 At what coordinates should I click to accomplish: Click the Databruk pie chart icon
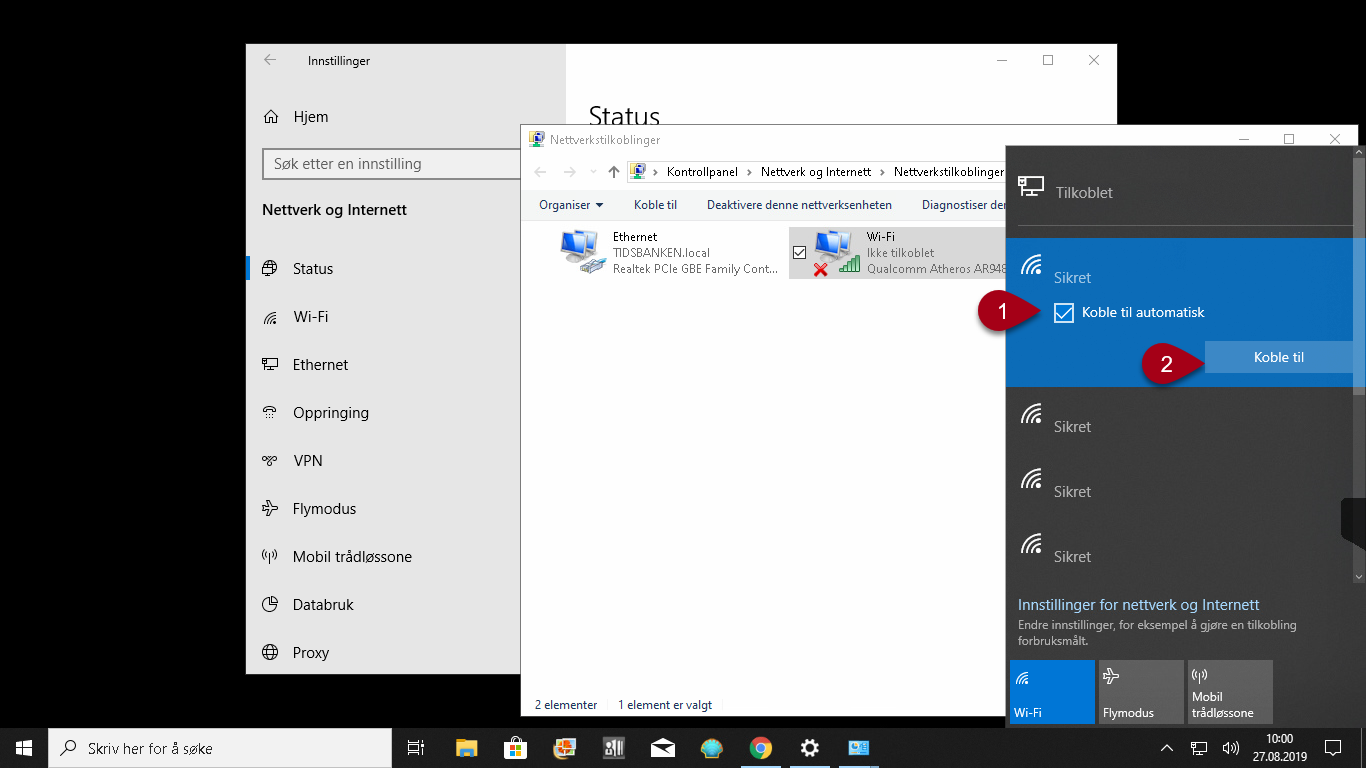point(269,605)
